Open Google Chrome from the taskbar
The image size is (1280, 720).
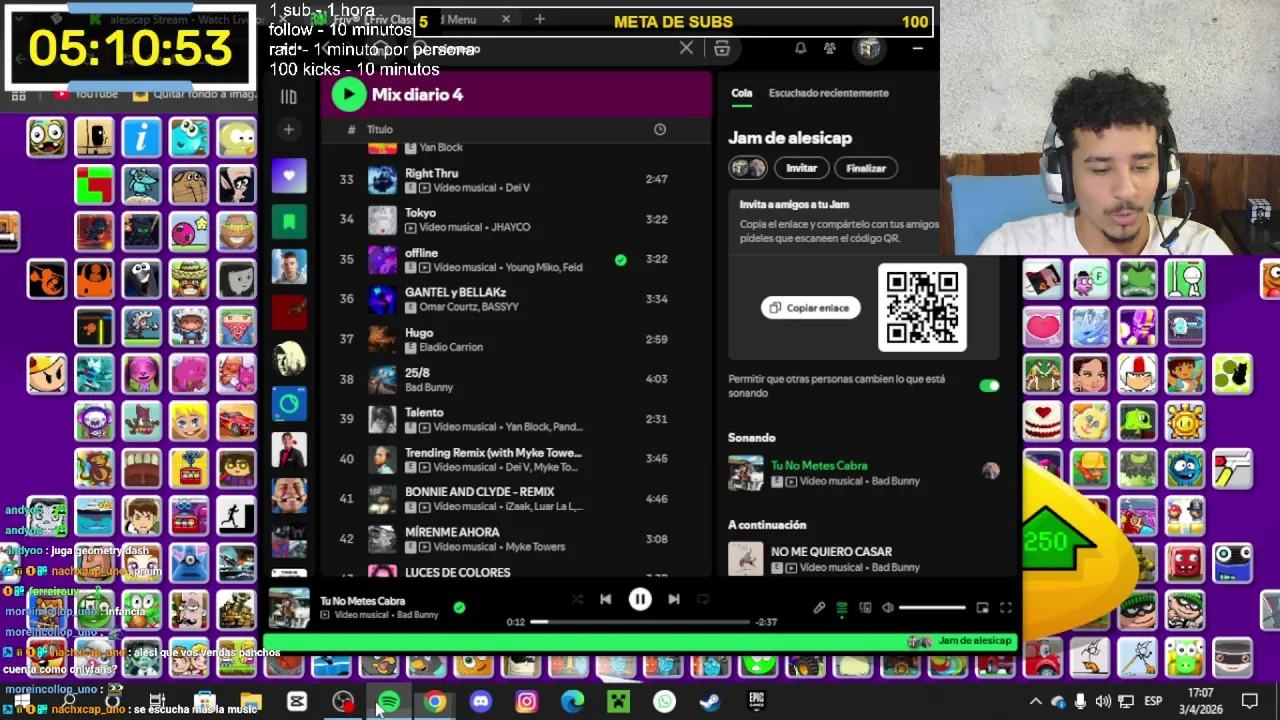pos(435,702)
